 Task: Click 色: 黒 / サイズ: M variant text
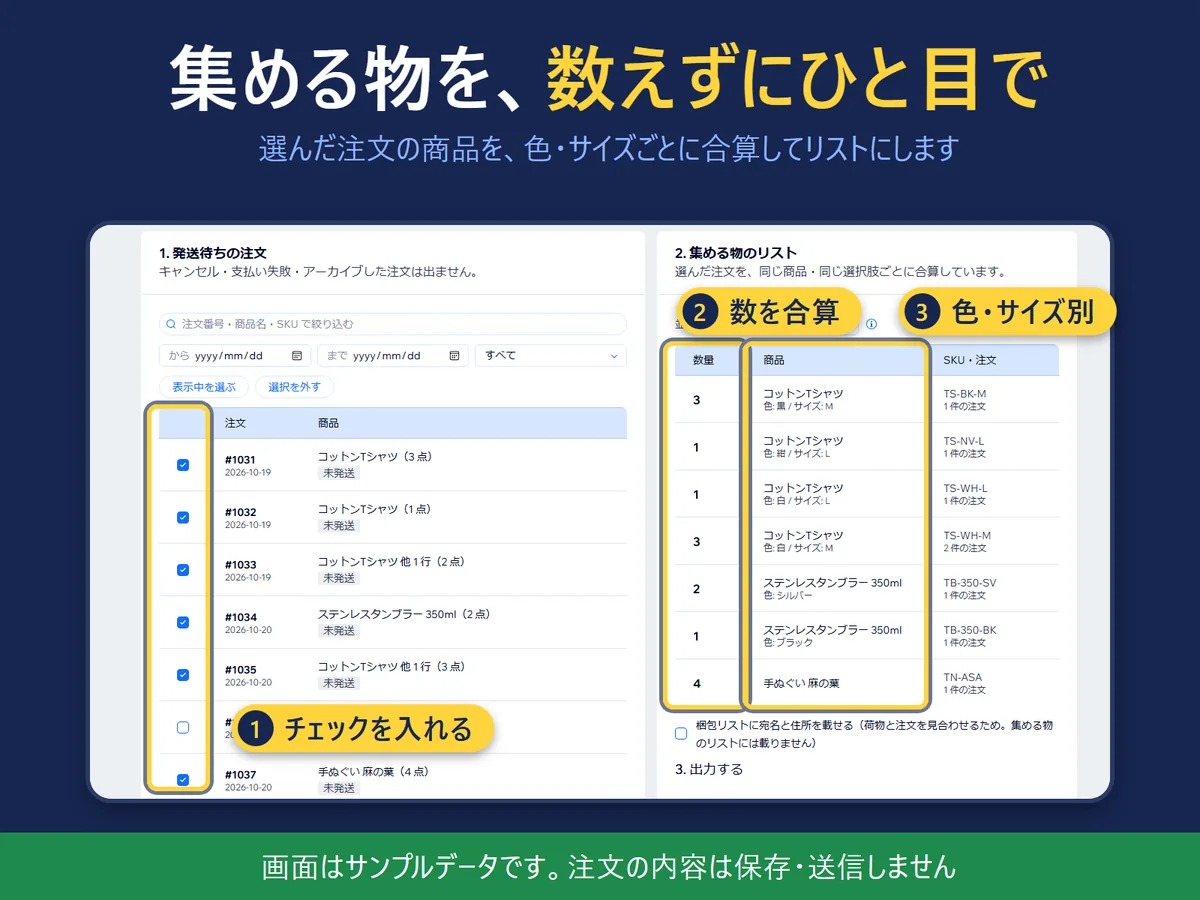(798, 406)
